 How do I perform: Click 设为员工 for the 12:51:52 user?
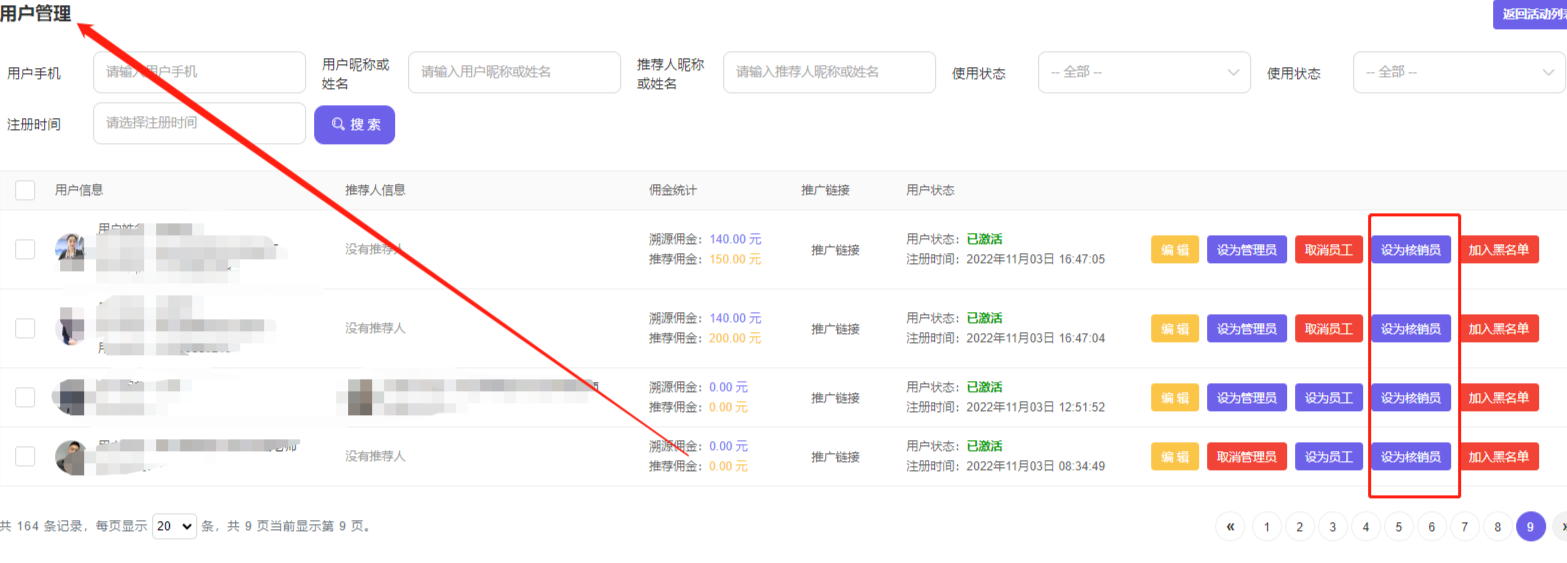pos(1329,397)
